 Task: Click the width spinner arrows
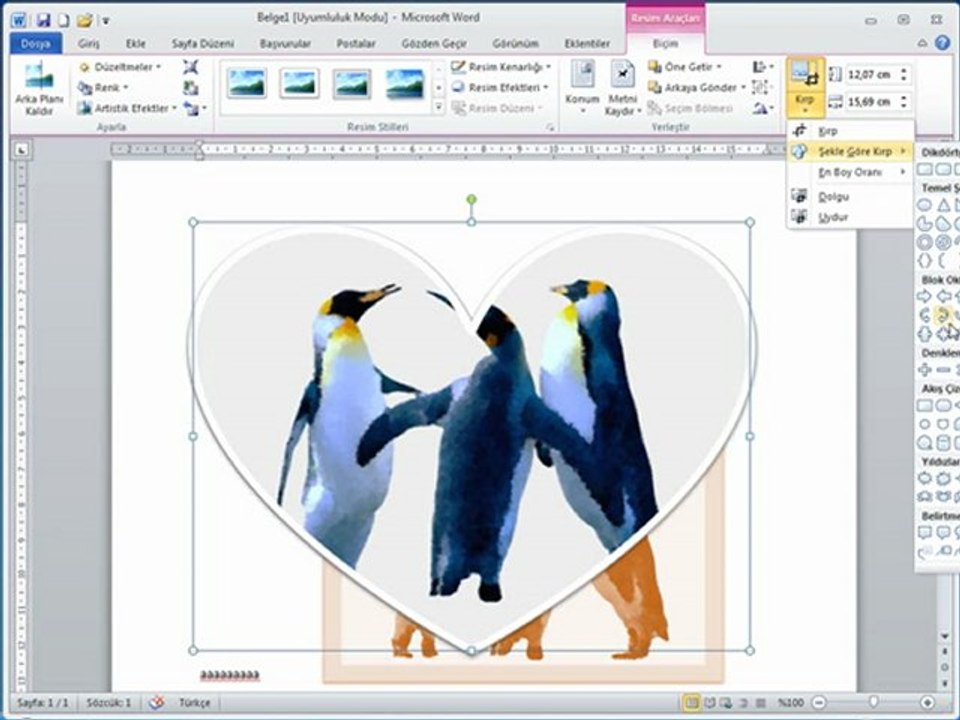coord(904,102)
